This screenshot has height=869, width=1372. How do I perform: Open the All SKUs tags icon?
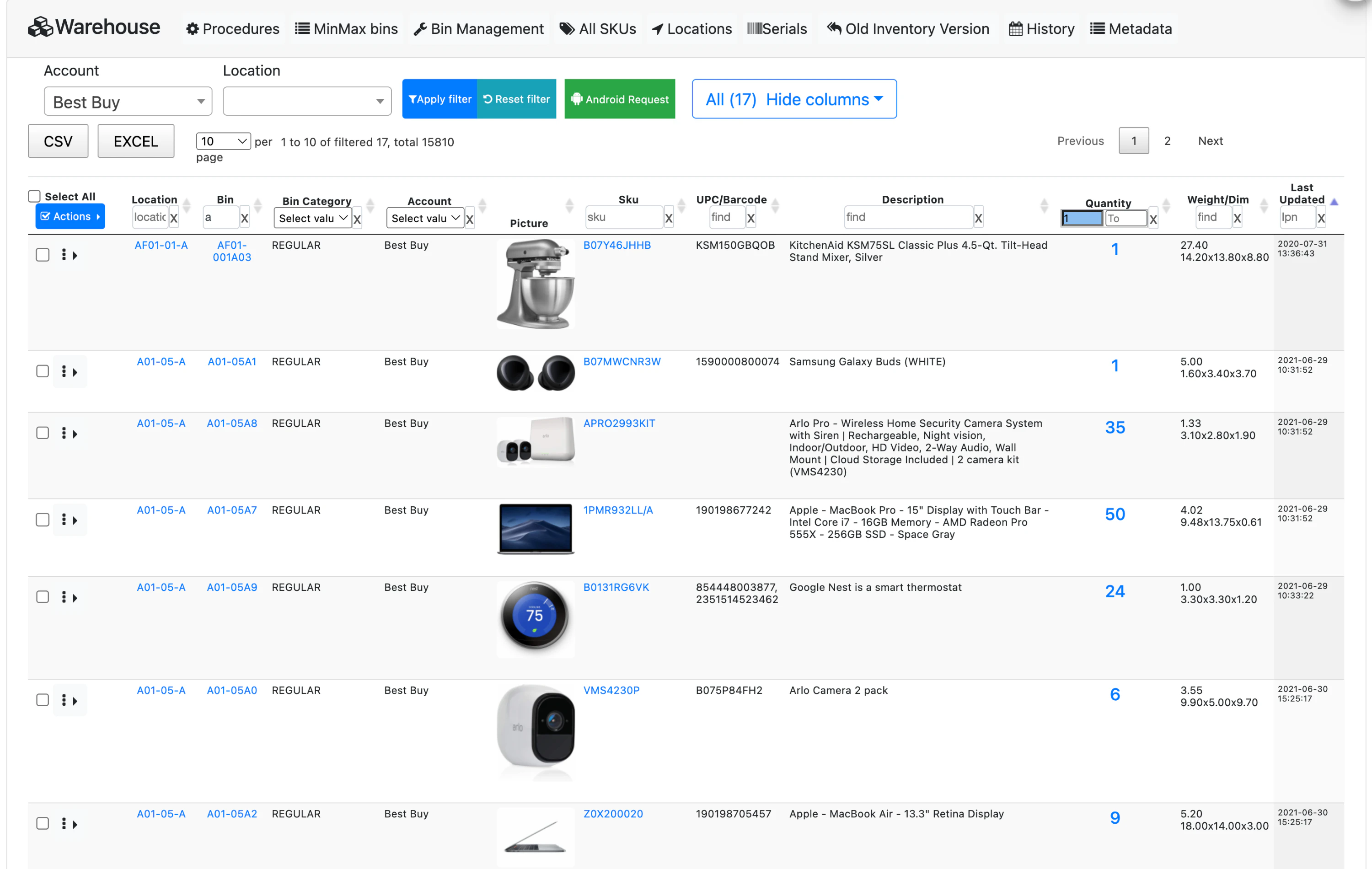click(x=567, y=29)
